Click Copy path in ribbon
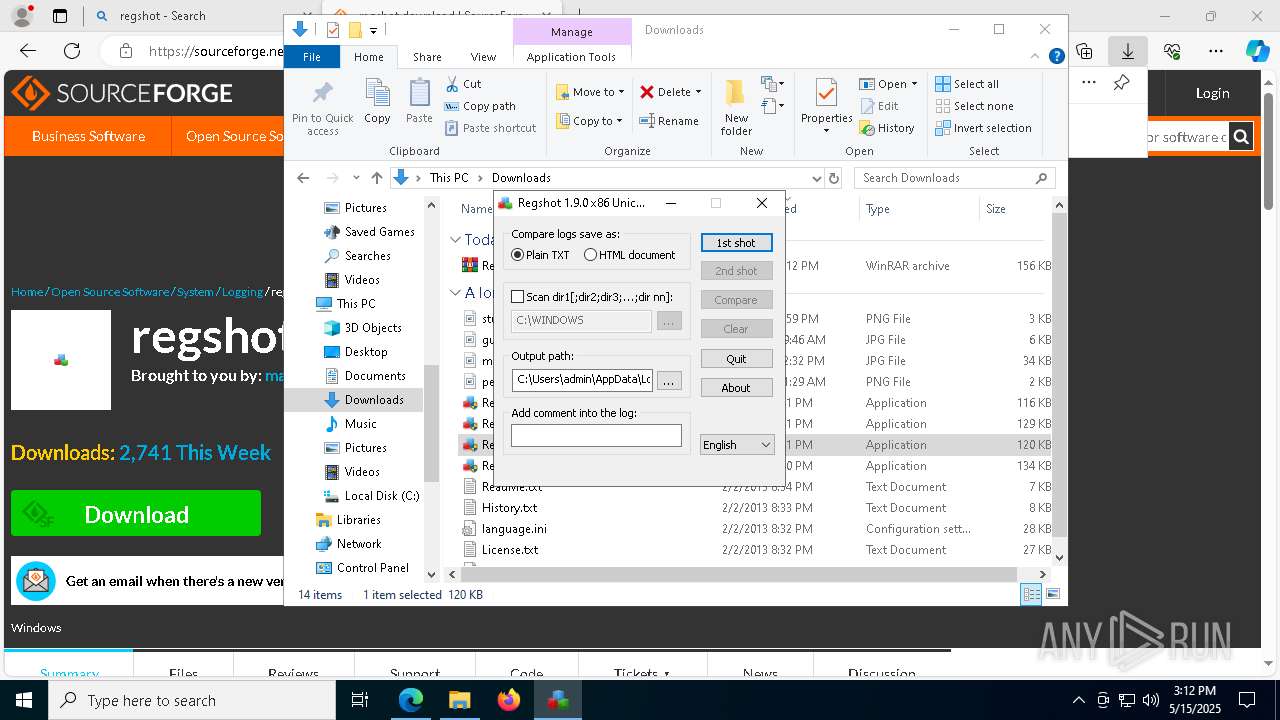Screen dimensions: 1280x720 pos(480,106)
